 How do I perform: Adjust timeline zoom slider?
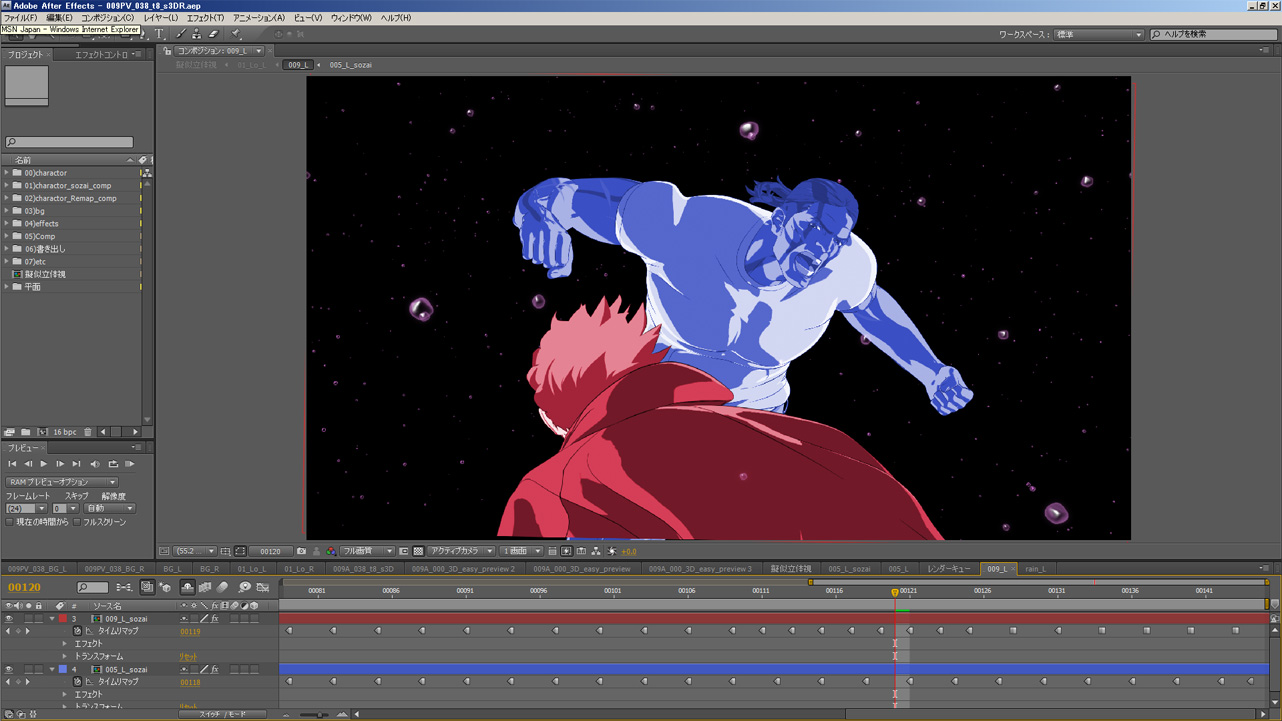point(318,714)
